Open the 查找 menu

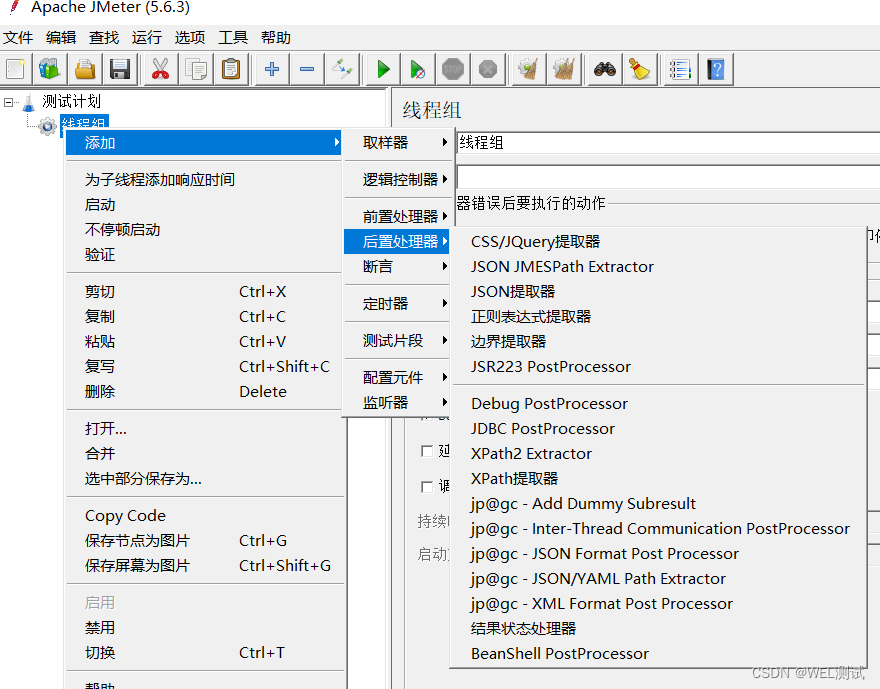tap(104, 38)
